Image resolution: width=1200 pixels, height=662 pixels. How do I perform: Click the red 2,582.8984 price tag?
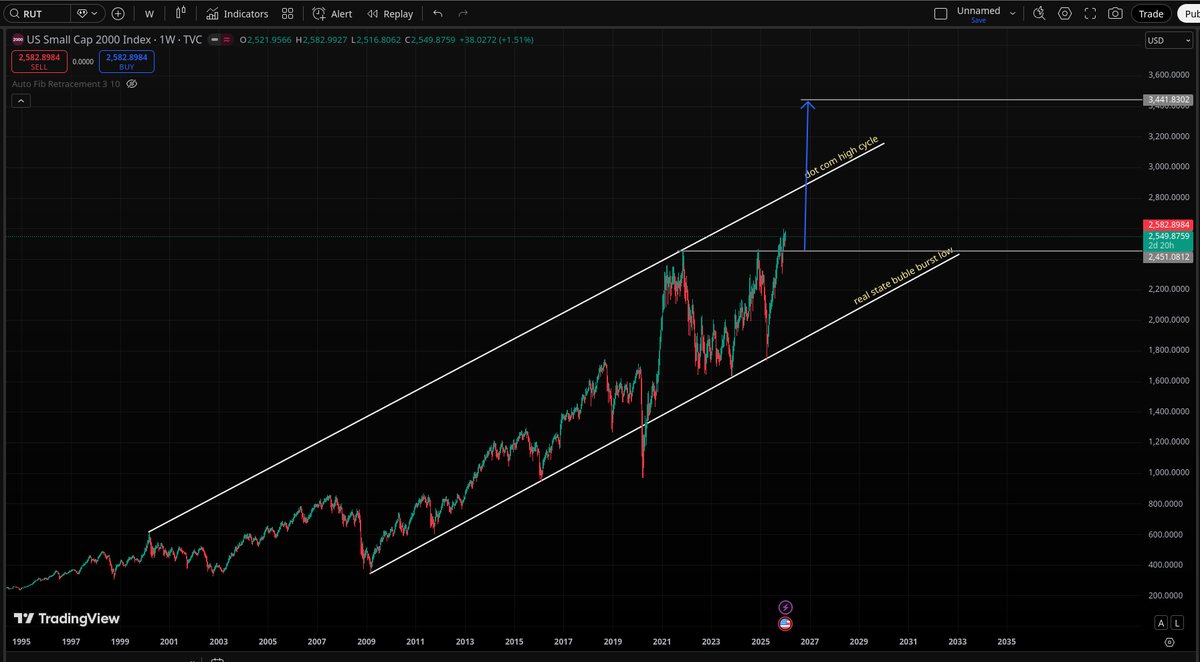pos(1168,226)
